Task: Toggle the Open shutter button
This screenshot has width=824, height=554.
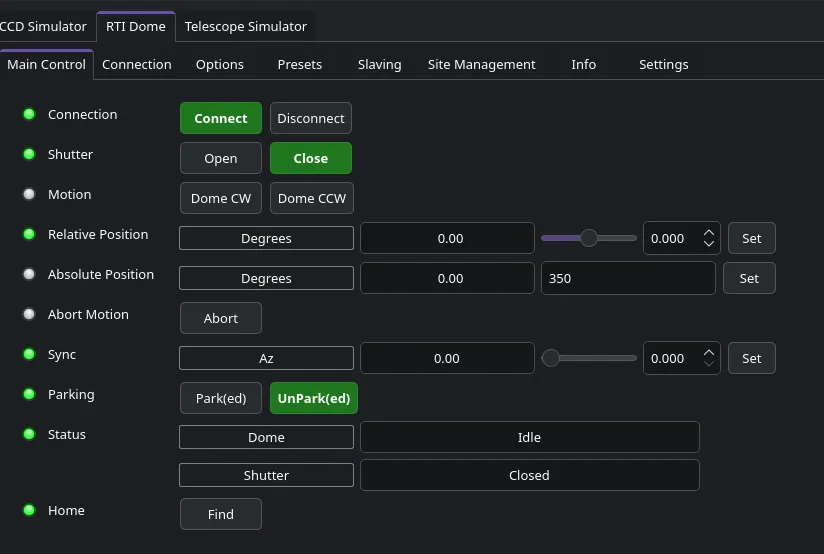Action: [221, 158]
